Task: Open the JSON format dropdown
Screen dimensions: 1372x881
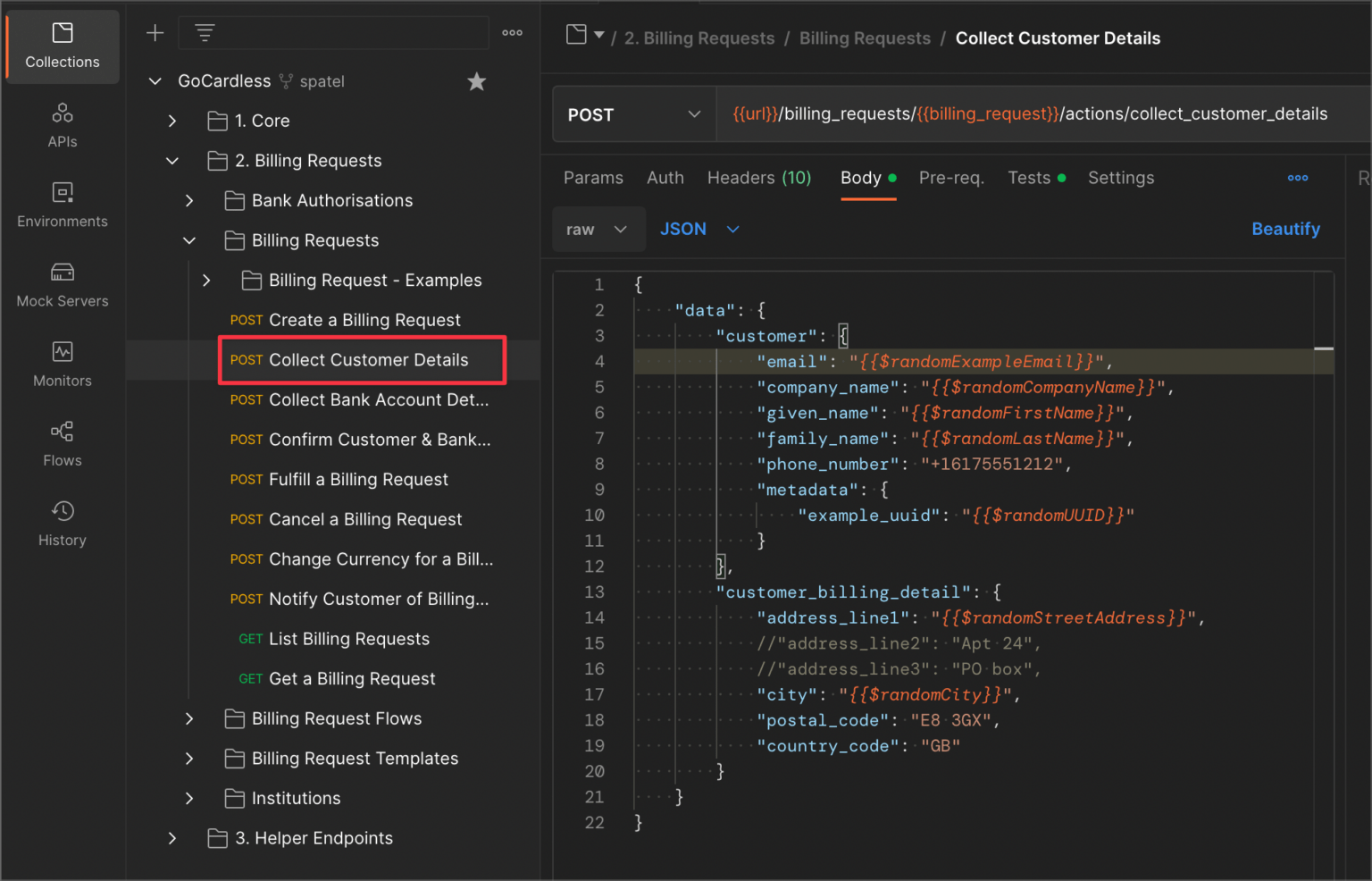Action: (700, 230)
